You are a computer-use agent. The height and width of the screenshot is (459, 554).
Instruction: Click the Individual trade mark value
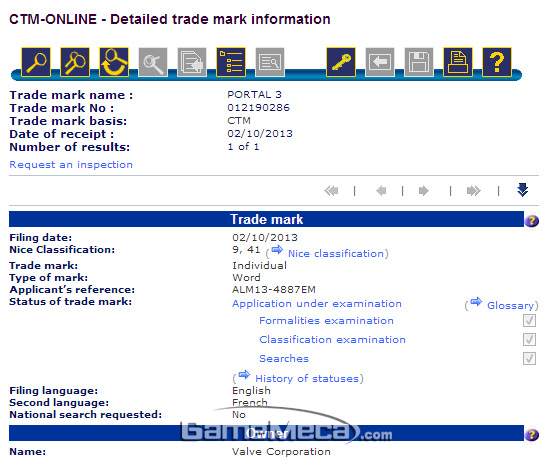[x=259, y=266]
